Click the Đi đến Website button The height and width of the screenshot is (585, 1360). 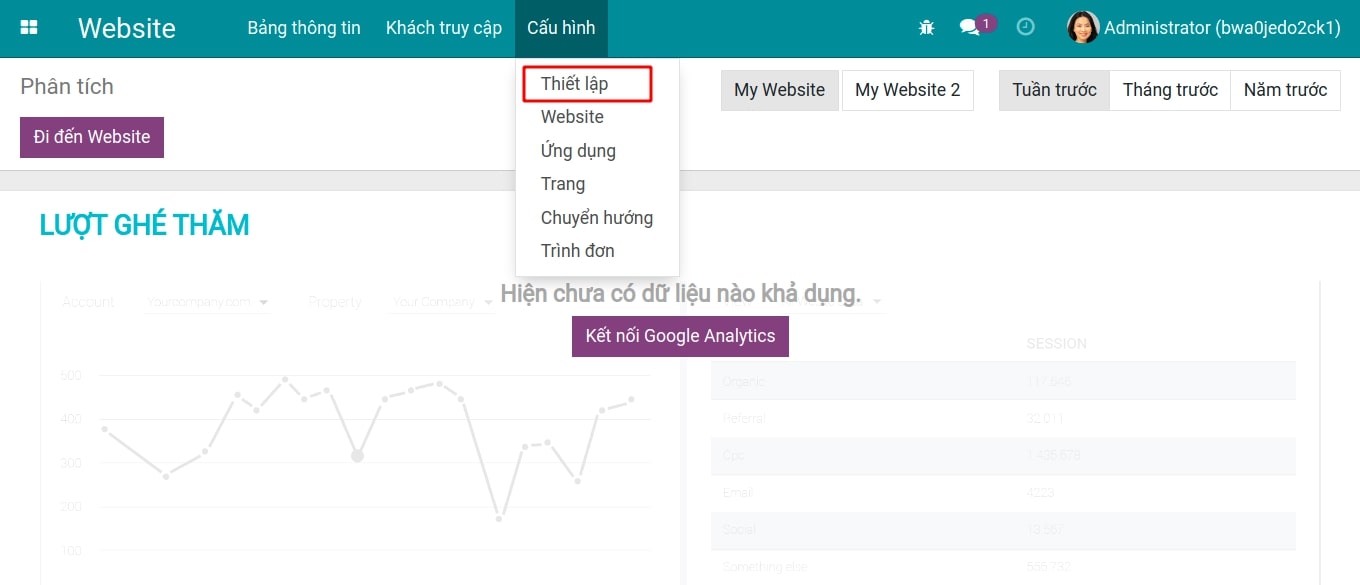point(91,137)
